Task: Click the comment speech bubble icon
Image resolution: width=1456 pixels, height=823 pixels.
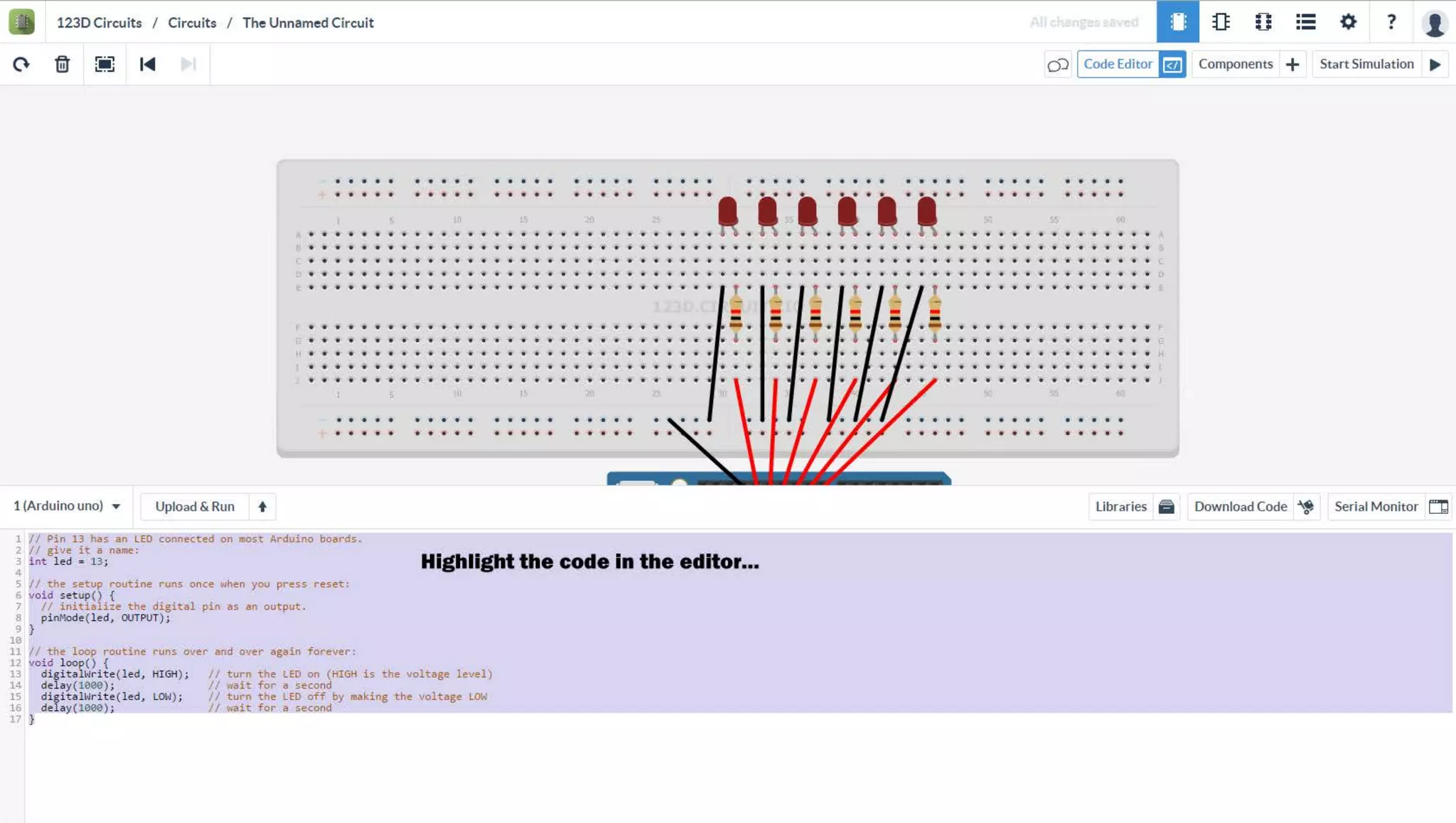Action: point(1058,65)
